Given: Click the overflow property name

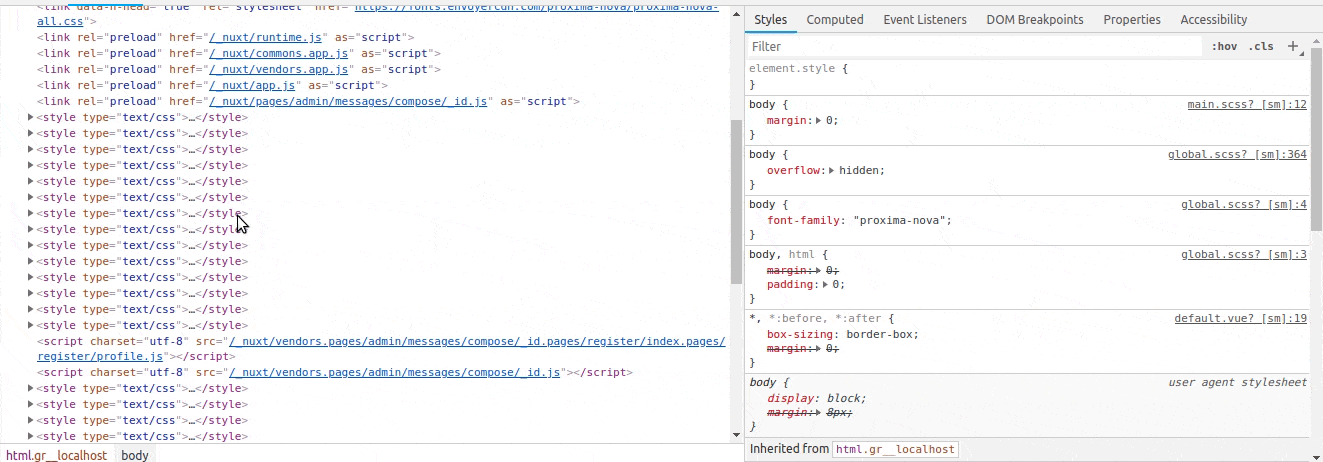Looking at the screenshot, I should click(x=795, y=170).
